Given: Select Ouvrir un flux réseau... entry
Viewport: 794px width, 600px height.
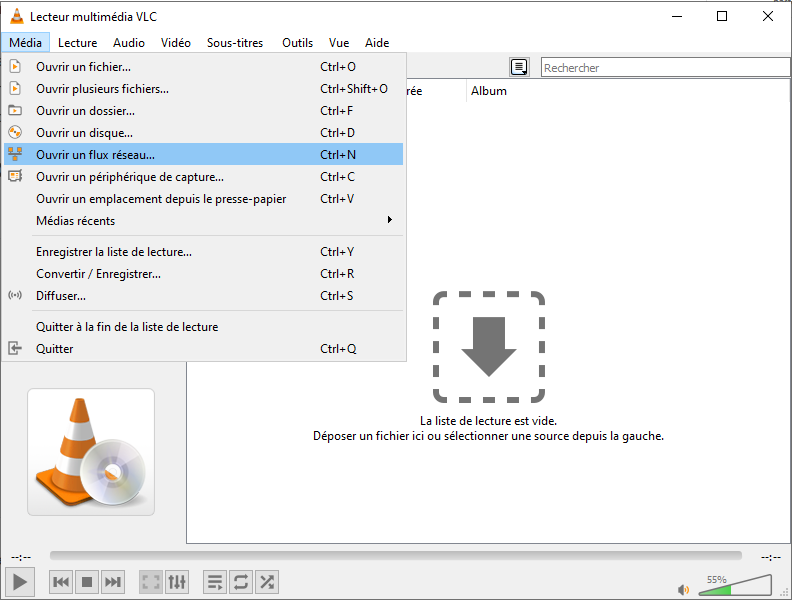Looking at the screenshot, I should [204, 155].
